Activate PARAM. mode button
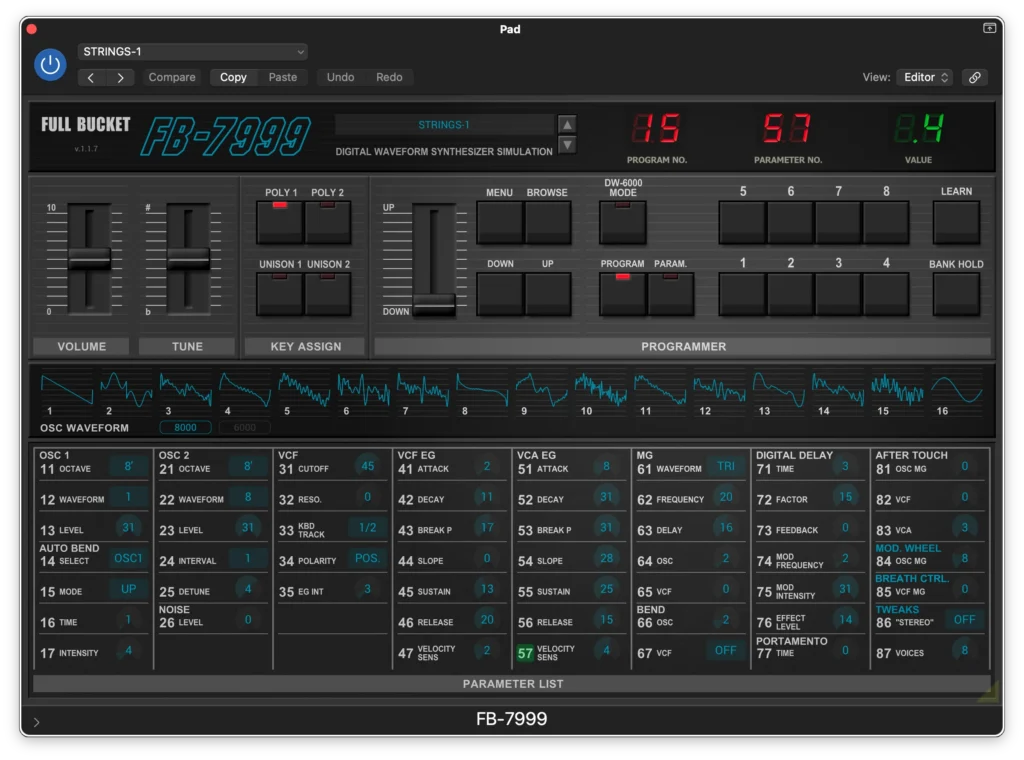Image resolution: width=1024 pixels, height=760 pixels. pyautogui.click(x=671, y=294)
